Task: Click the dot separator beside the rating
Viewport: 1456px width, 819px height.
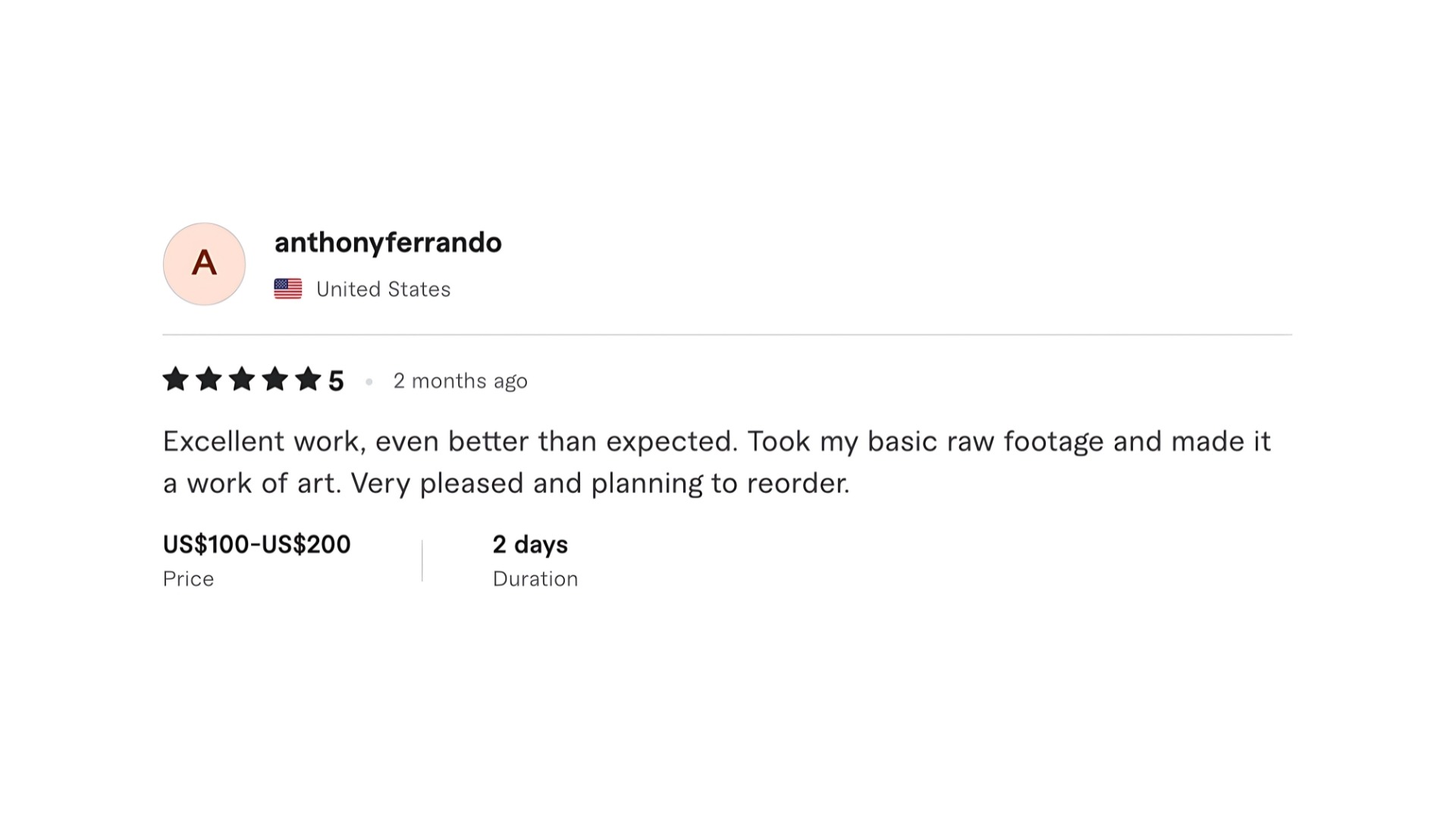Action: pyautogui.click(x=369, y=381)
